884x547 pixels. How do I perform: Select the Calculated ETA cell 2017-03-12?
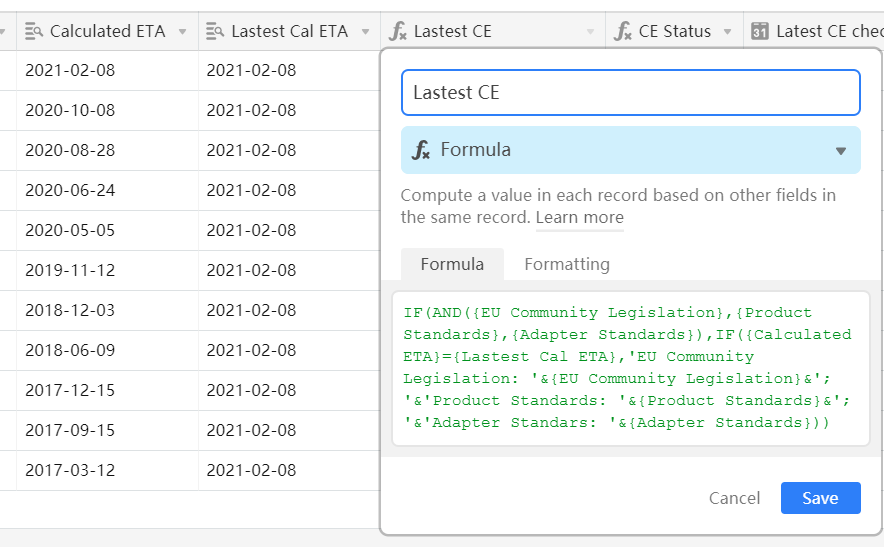coord(107,470)
